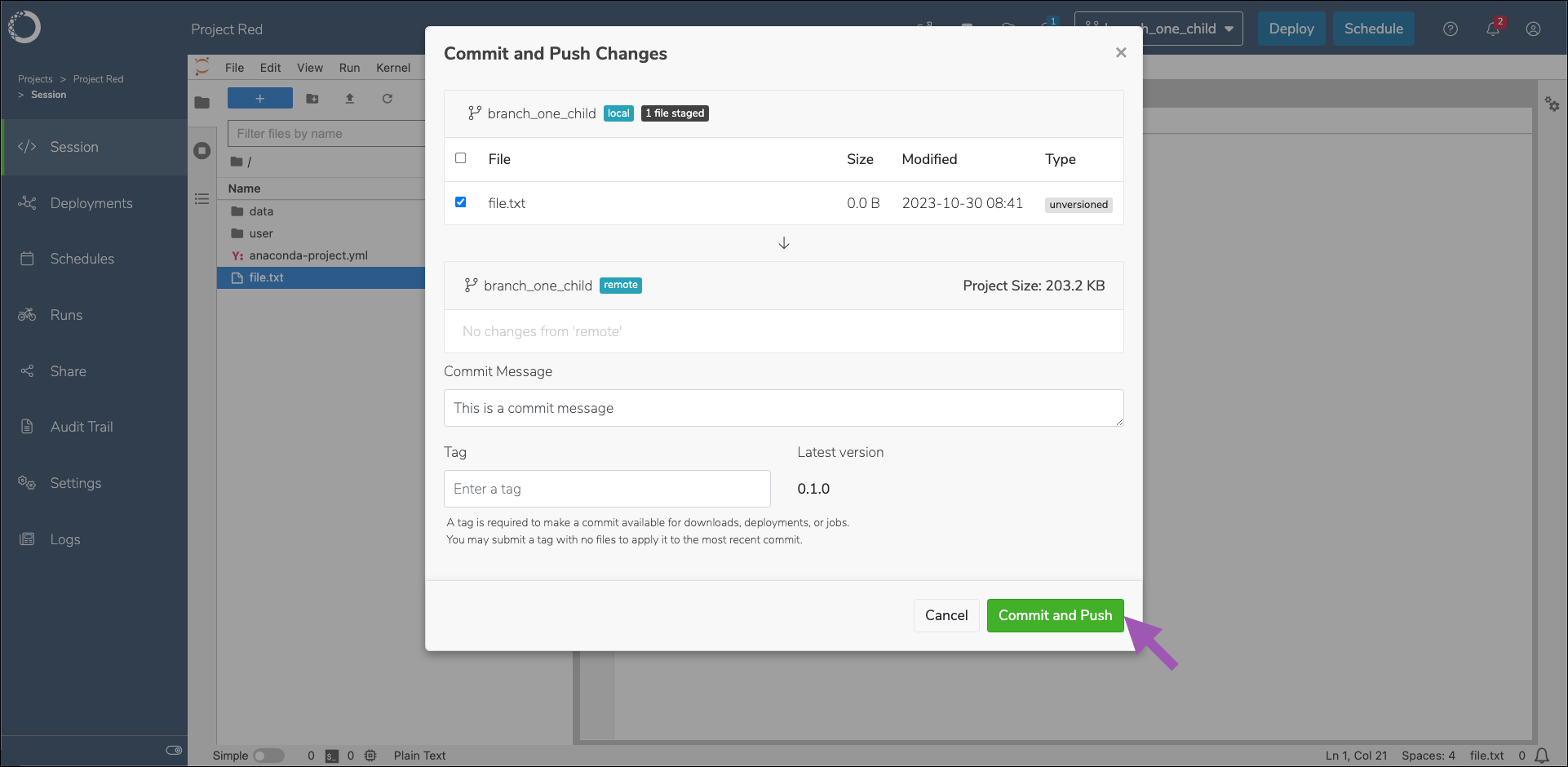This screenshot has height=767, width=1568.
Task: Open the running kernels sidebar icon
Action: point(202,151)
